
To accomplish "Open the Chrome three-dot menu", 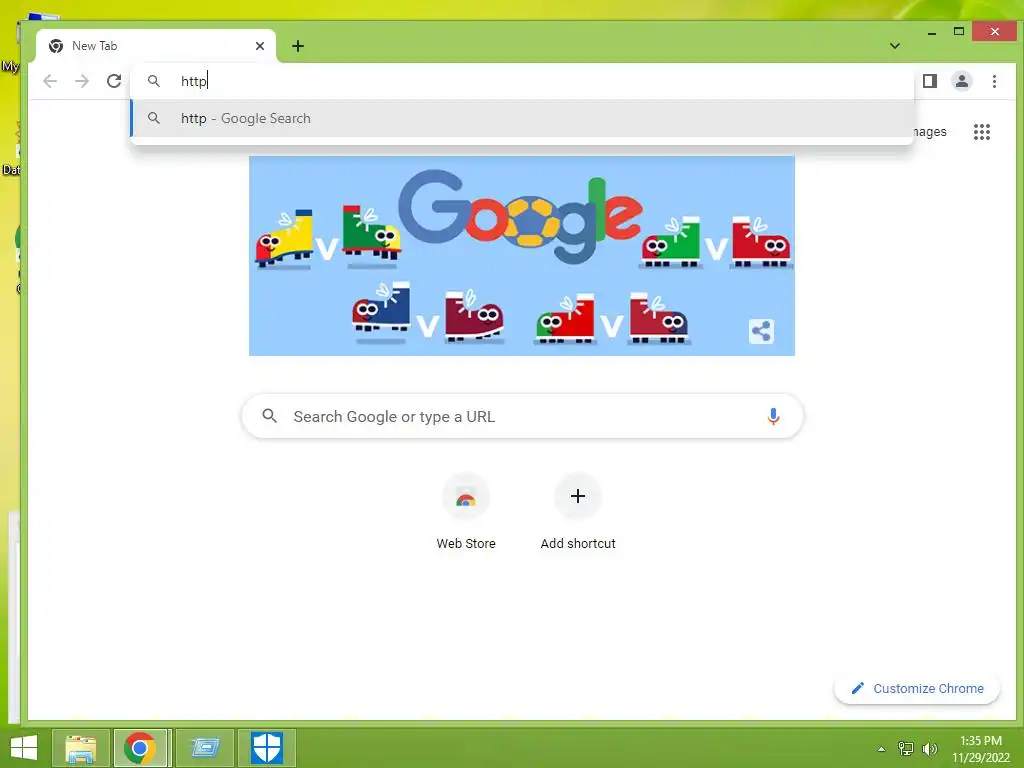I will point(994,81).
